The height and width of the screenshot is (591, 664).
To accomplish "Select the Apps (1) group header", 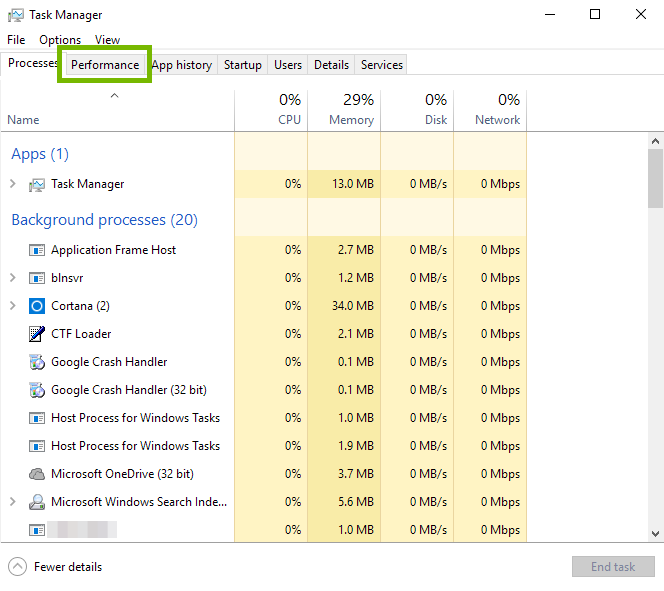I will [40, 154].
